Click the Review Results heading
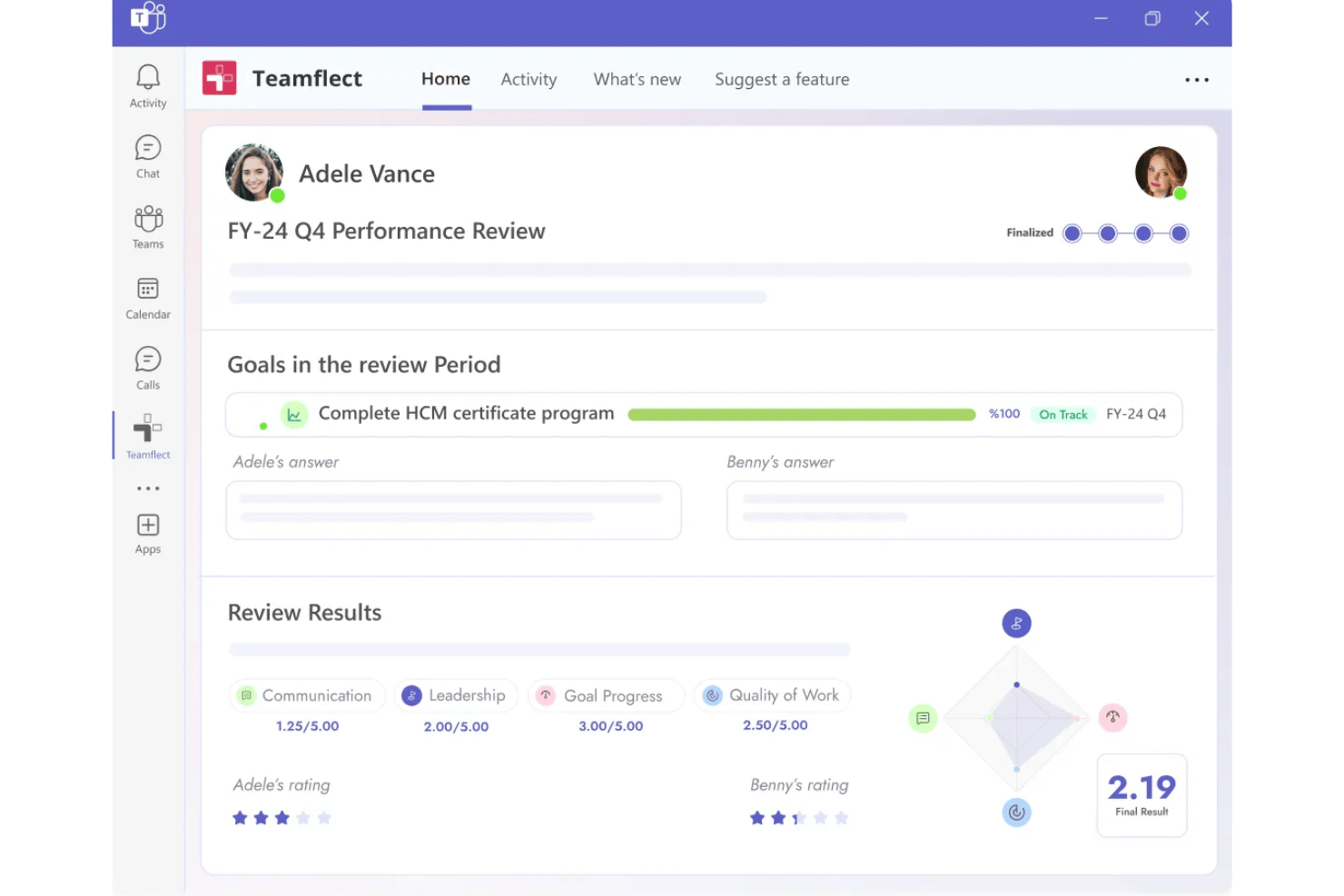Screen dimensions: 1344x896 304,613
